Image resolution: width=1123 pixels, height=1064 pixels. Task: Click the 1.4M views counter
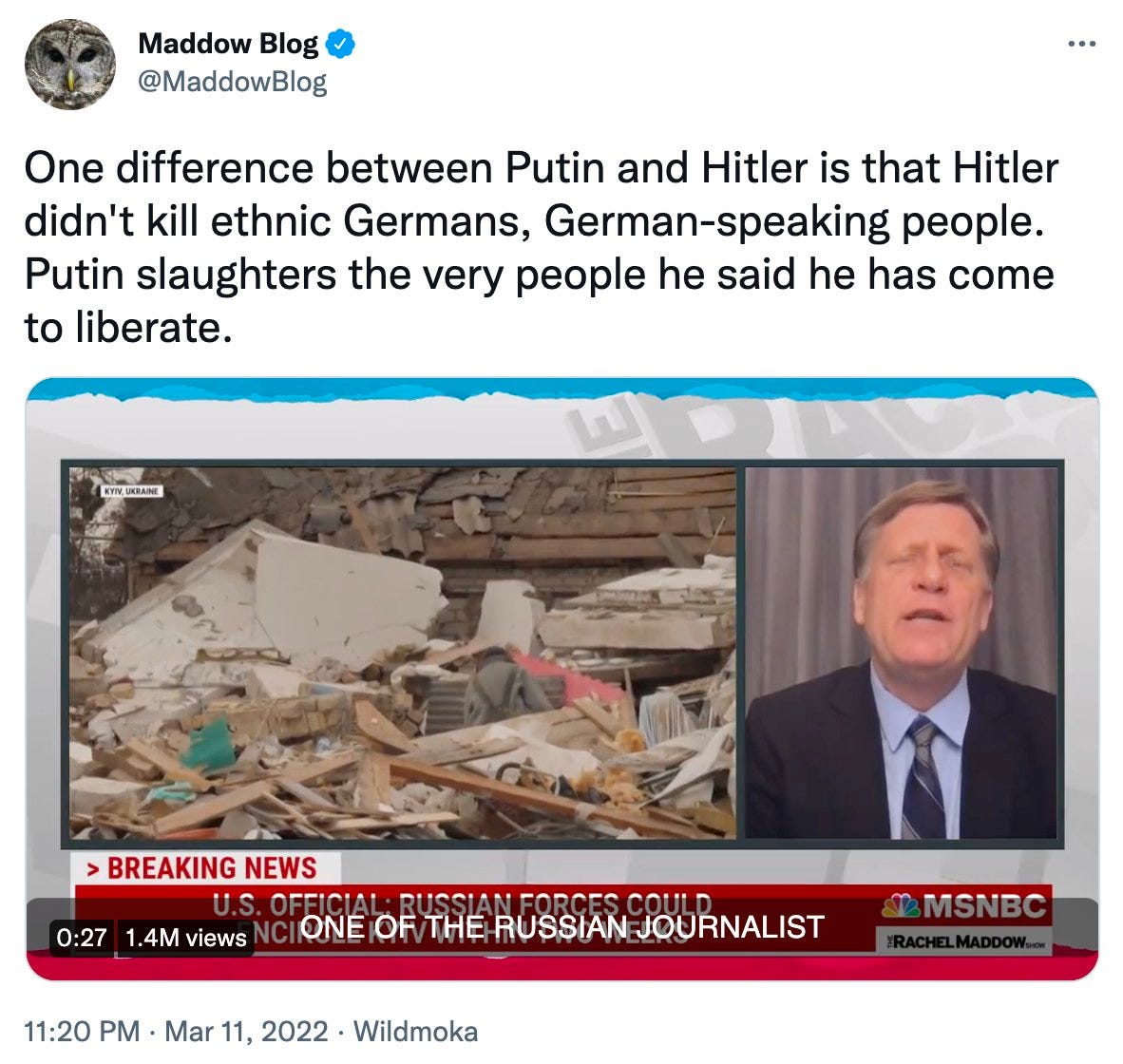click(185, 937)
